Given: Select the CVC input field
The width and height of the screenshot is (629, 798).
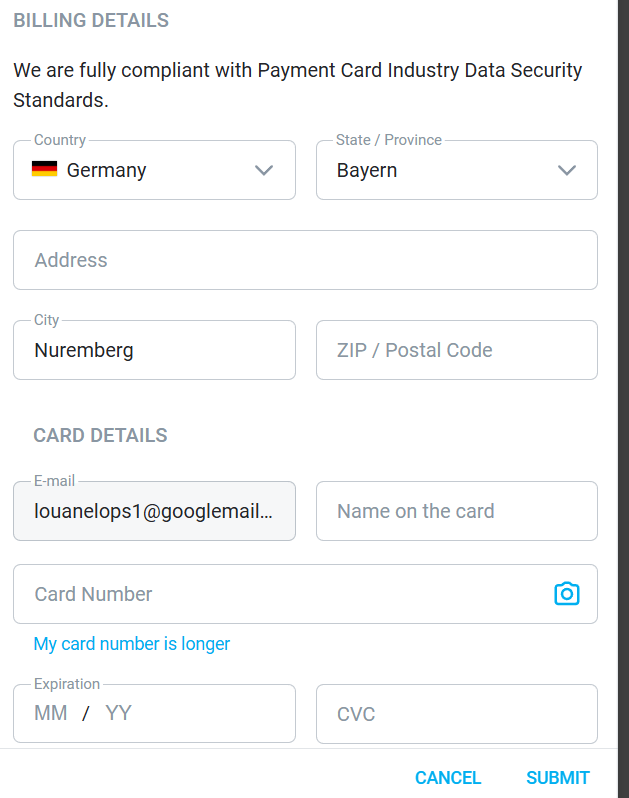Looking at the screenshot, I should [456, 714].
